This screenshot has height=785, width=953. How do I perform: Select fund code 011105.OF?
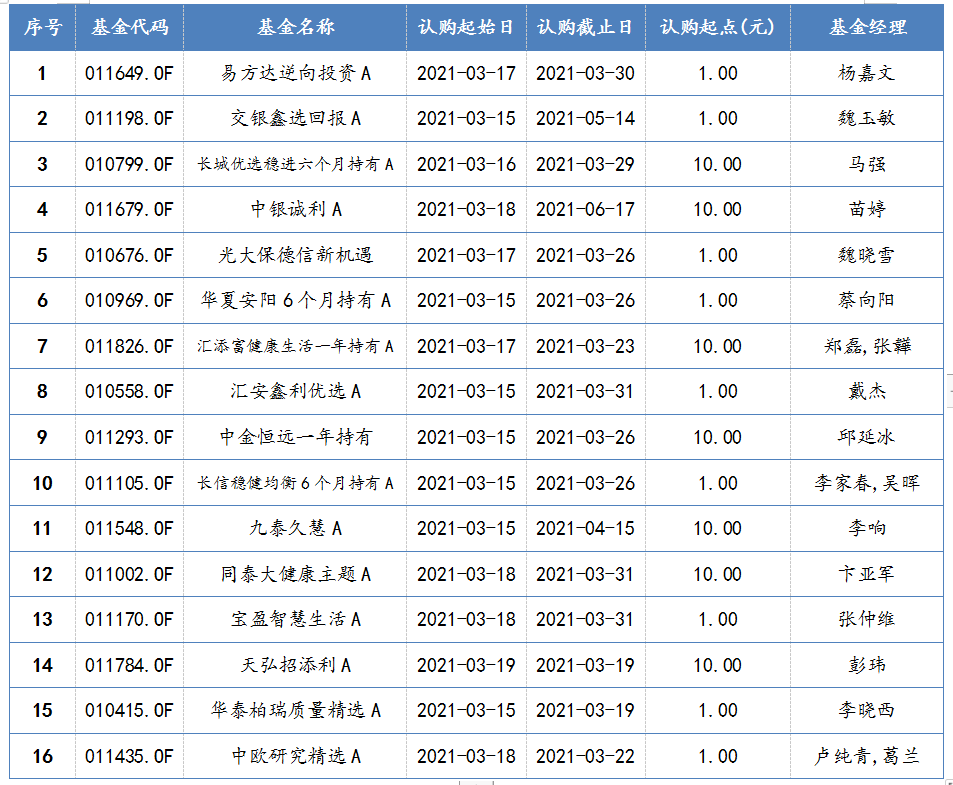point(129,484)
